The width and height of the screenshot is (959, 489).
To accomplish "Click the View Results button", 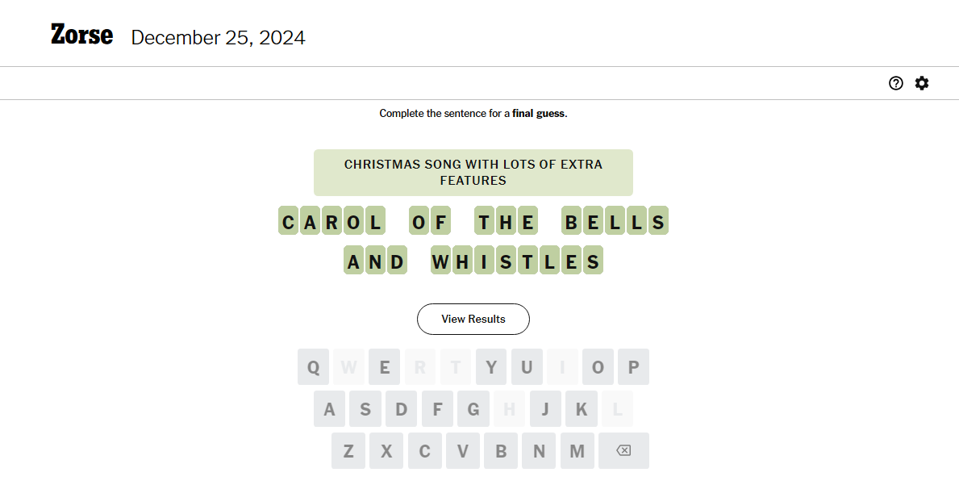I will click(473, 319).
